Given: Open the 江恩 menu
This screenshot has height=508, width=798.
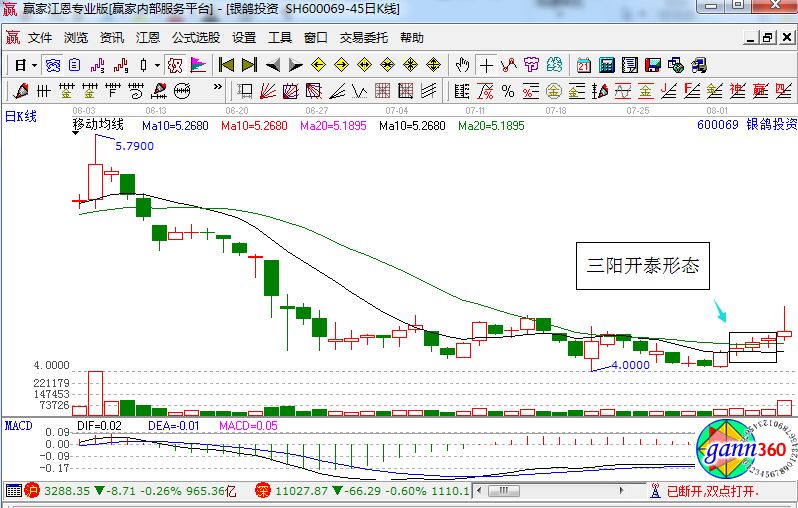Looking at the screenshot, I should click(x=148, y=38).
